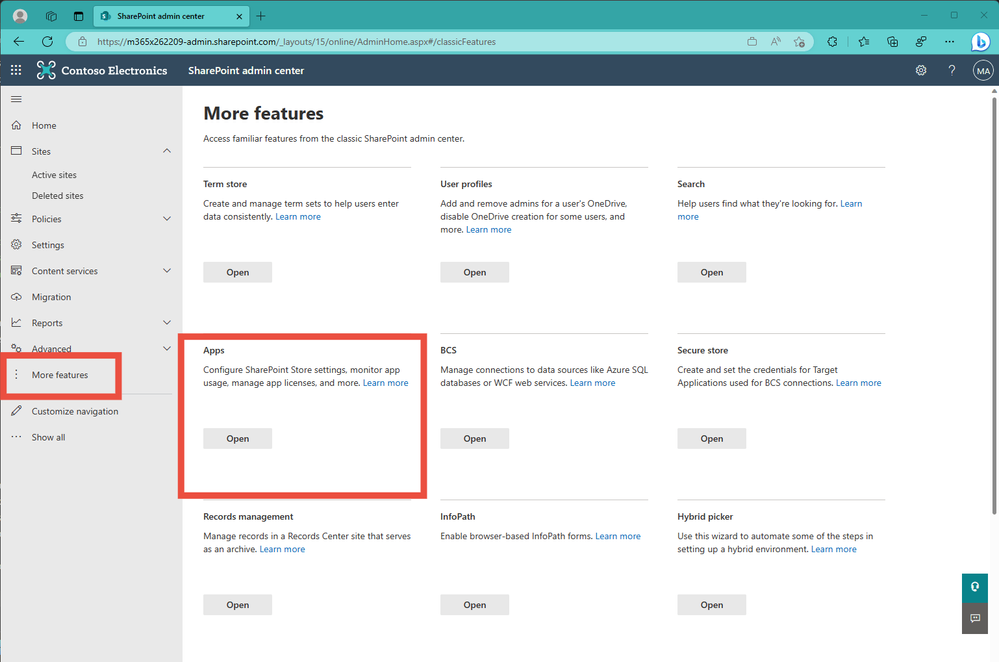Close the SharePoint admin center tab

coord(239,17)
